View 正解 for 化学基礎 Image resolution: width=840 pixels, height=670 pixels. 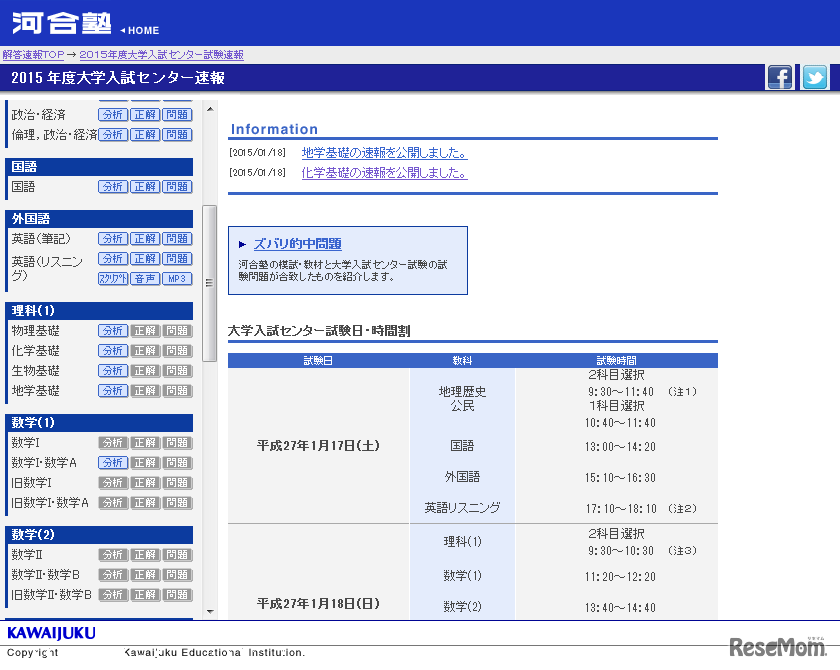click(144, 350)
